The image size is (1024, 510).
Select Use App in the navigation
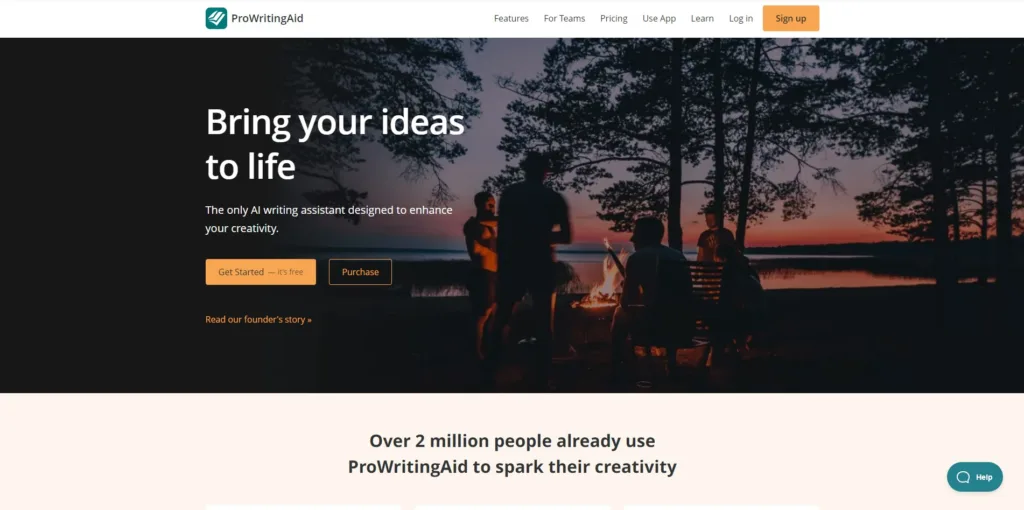[659, 18]
